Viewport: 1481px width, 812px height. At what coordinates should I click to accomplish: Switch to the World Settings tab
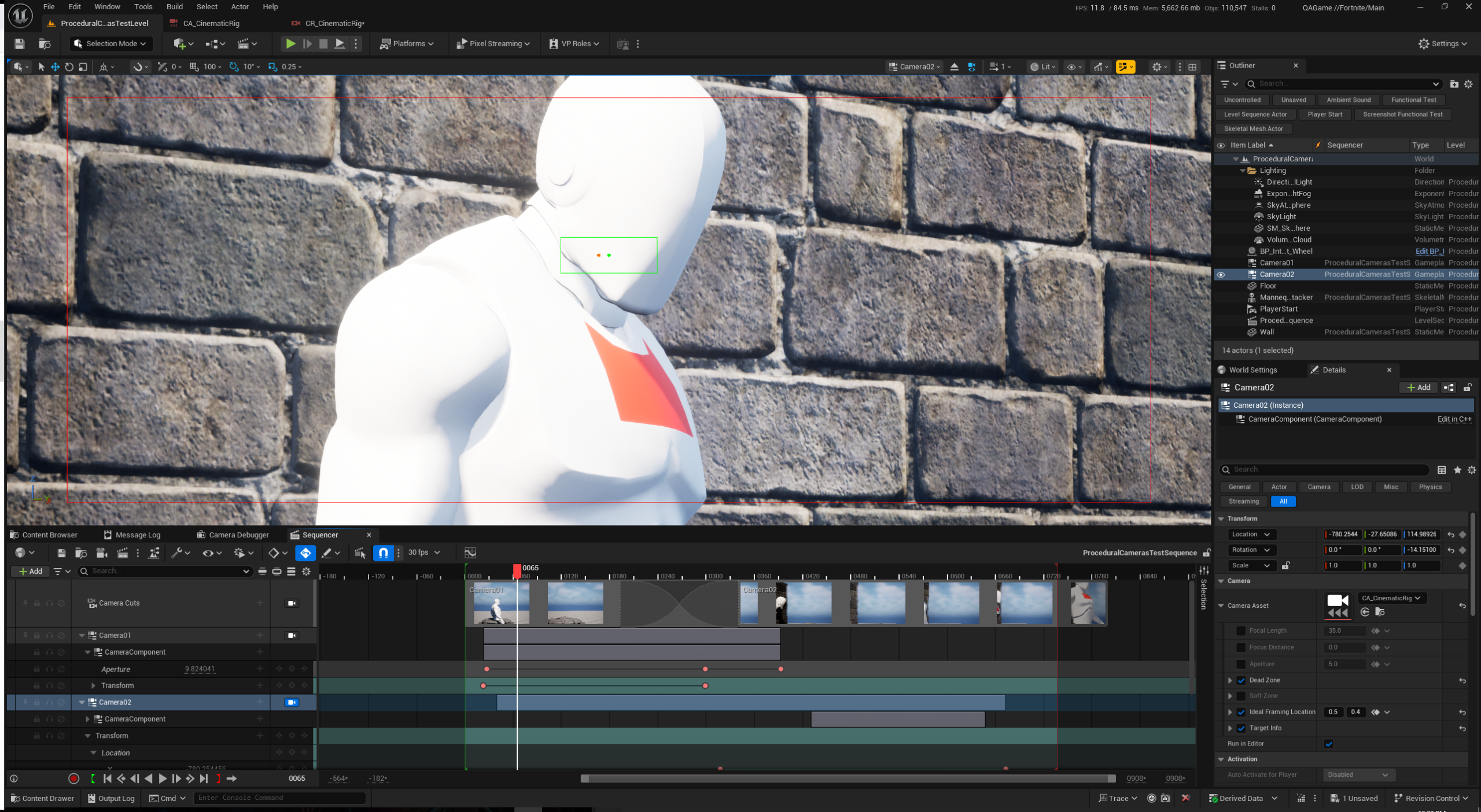(x=1247, y=370)
